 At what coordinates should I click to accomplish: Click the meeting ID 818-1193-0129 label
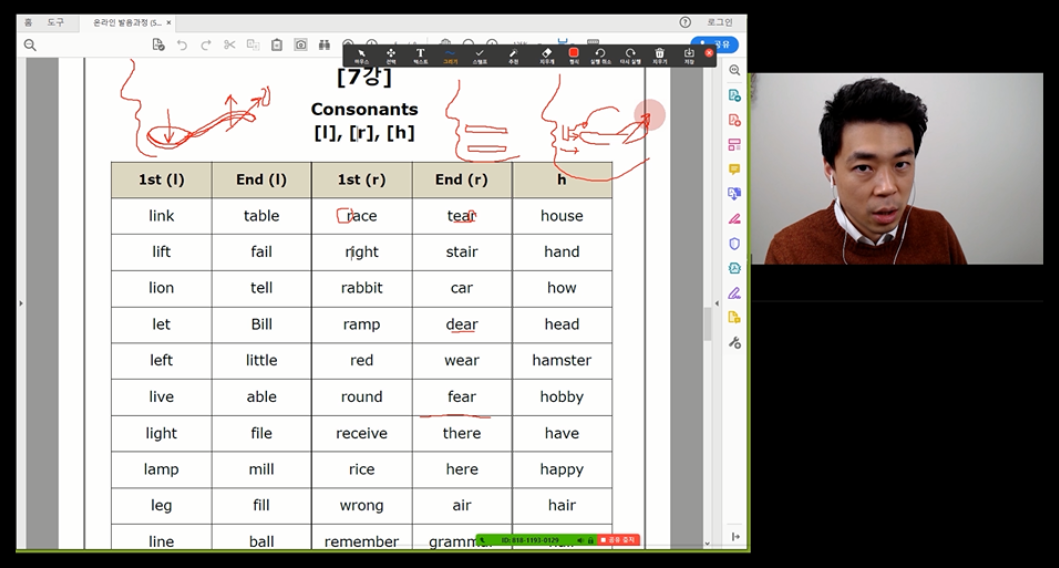[530, 540]
